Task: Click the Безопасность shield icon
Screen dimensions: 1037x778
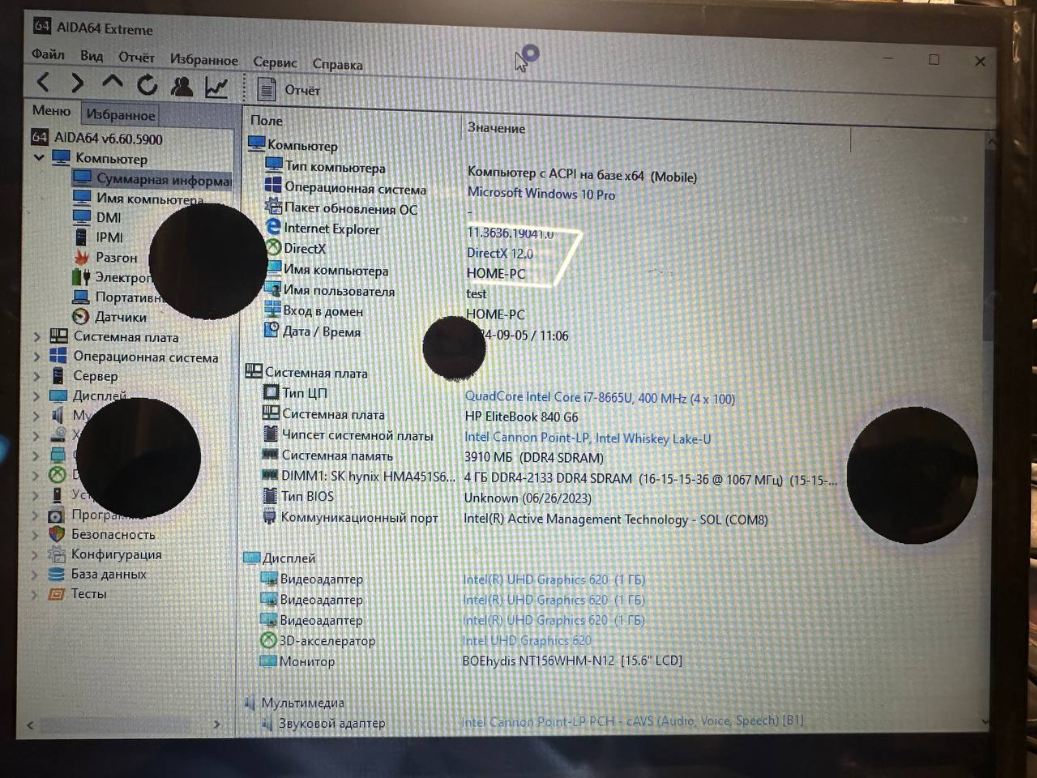Action: 57,533
